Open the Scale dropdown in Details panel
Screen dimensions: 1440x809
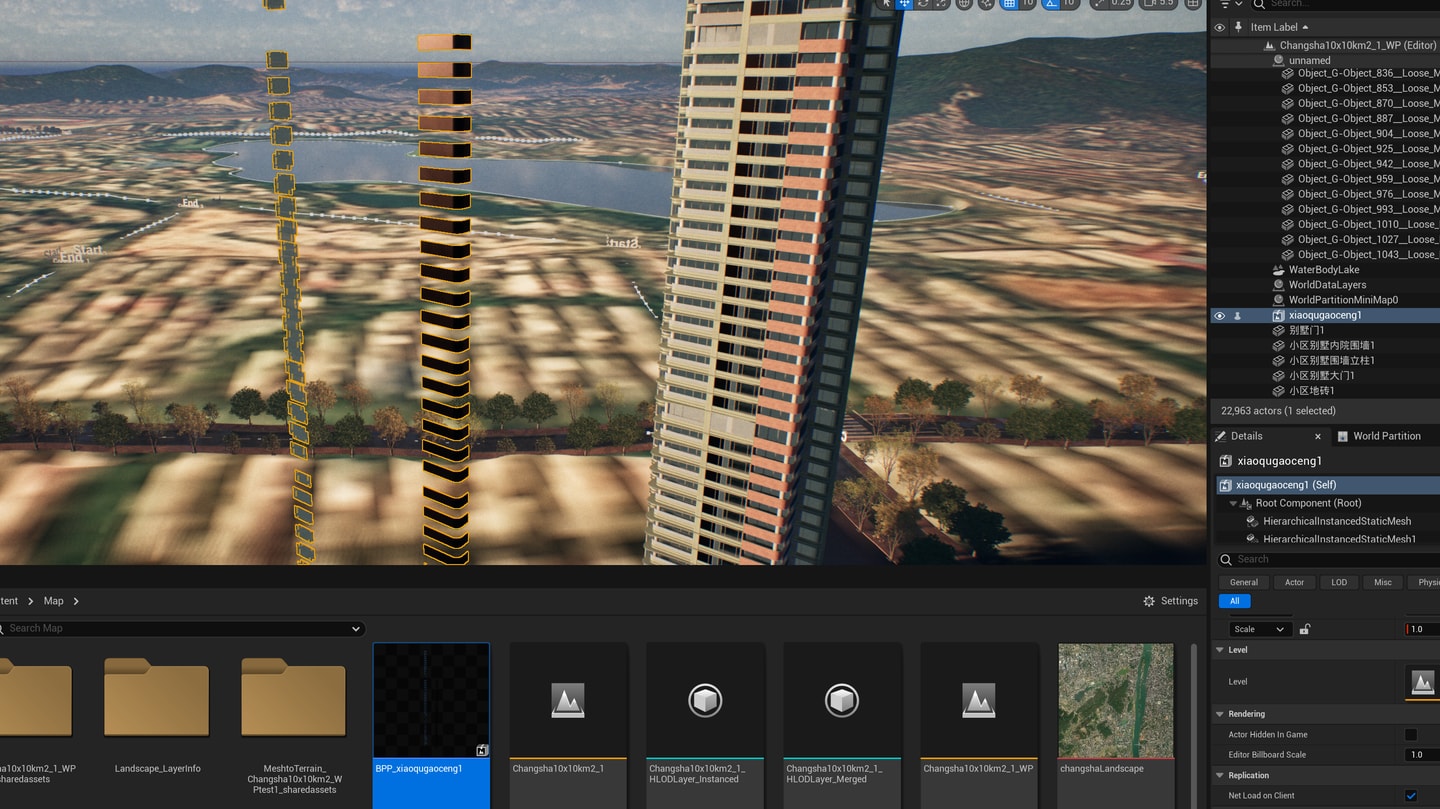pos(1258,629)
